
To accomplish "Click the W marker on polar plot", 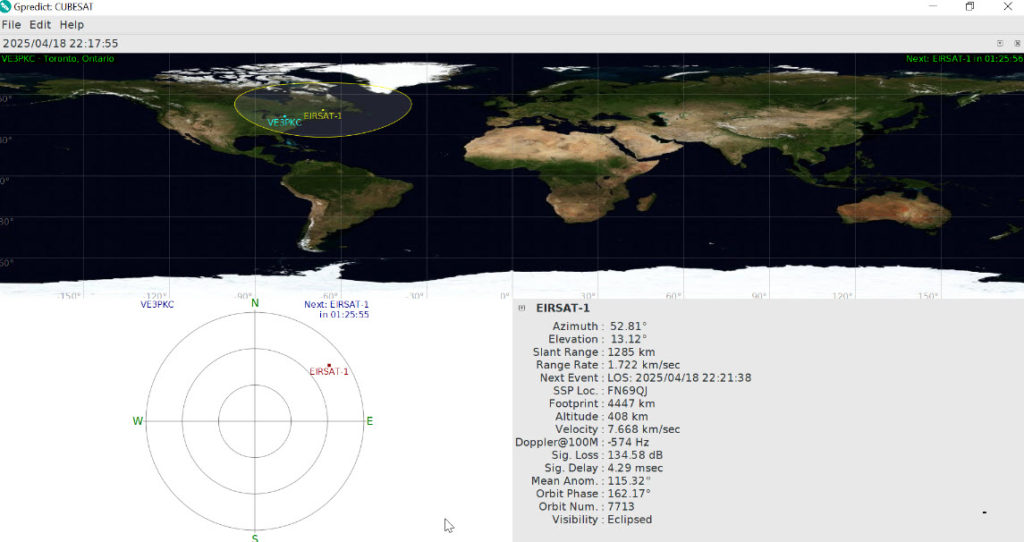I will pos(138,421).
